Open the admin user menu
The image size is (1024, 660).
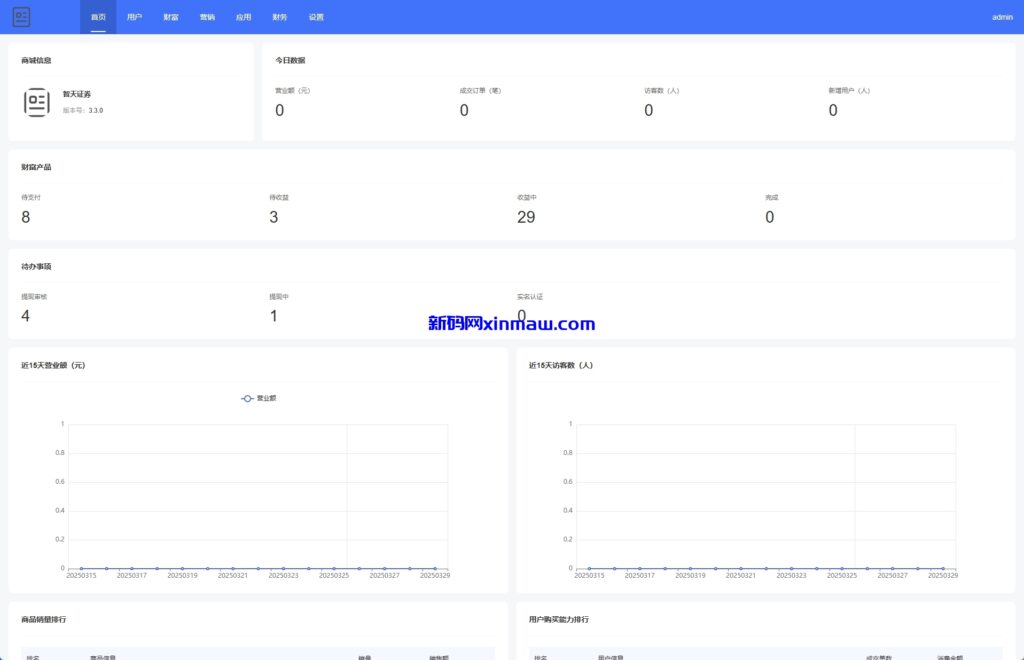(x=1002, y=17)
